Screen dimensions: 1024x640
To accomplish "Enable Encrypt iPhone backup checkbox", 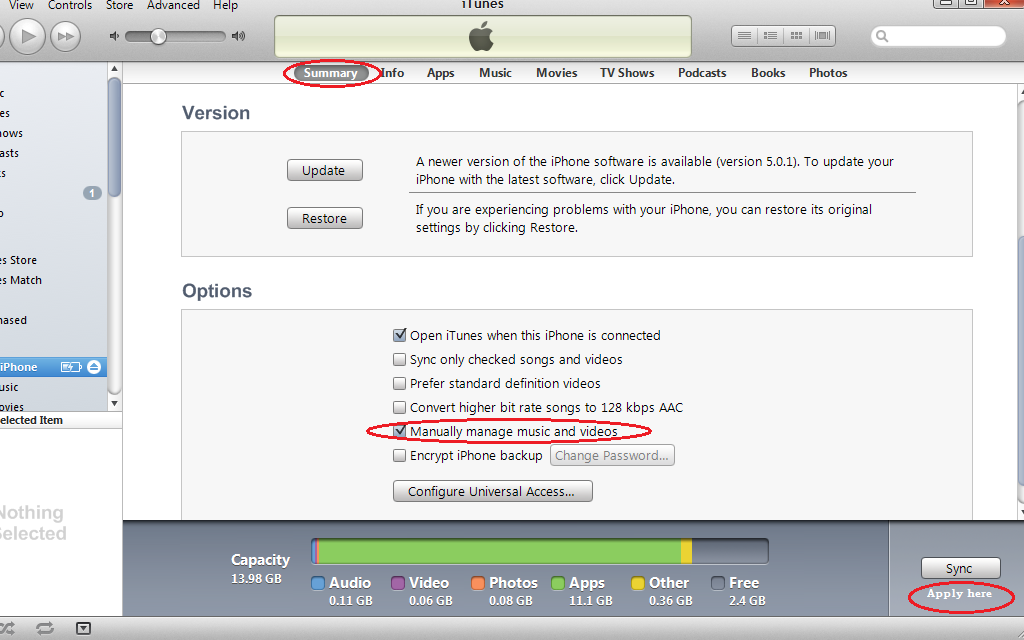I will tap(400, 455).
